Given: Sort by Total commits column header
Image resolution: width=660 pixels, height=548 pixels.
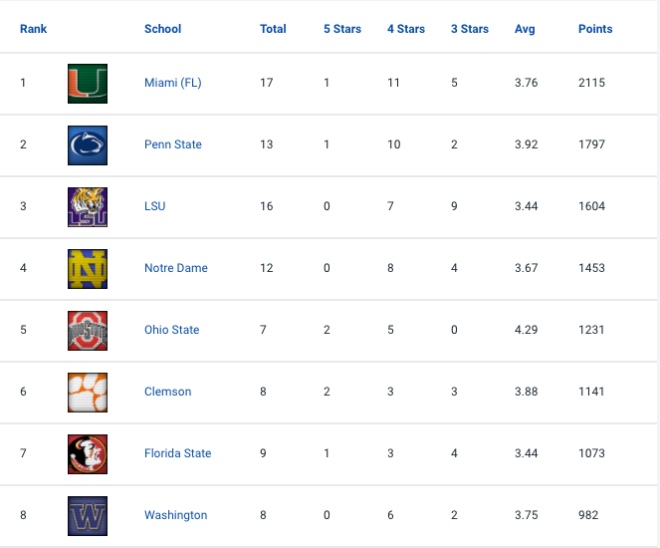Looking at the screenshot, I should tap(273, 29).
